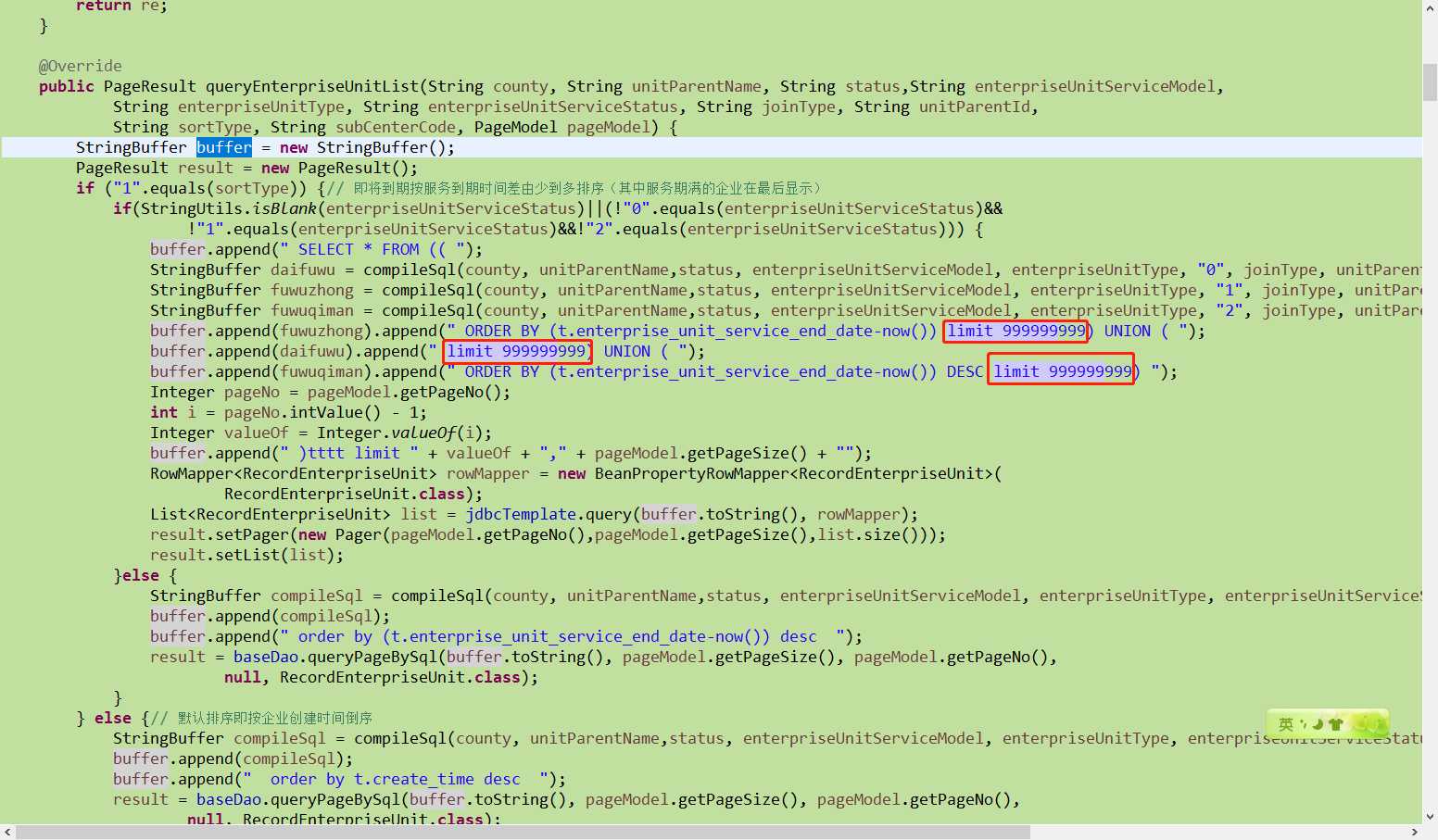Click 'return re;' at the top
This screenshot has height=840, width=1438.
pyautogui.click(x=121, y=6)
